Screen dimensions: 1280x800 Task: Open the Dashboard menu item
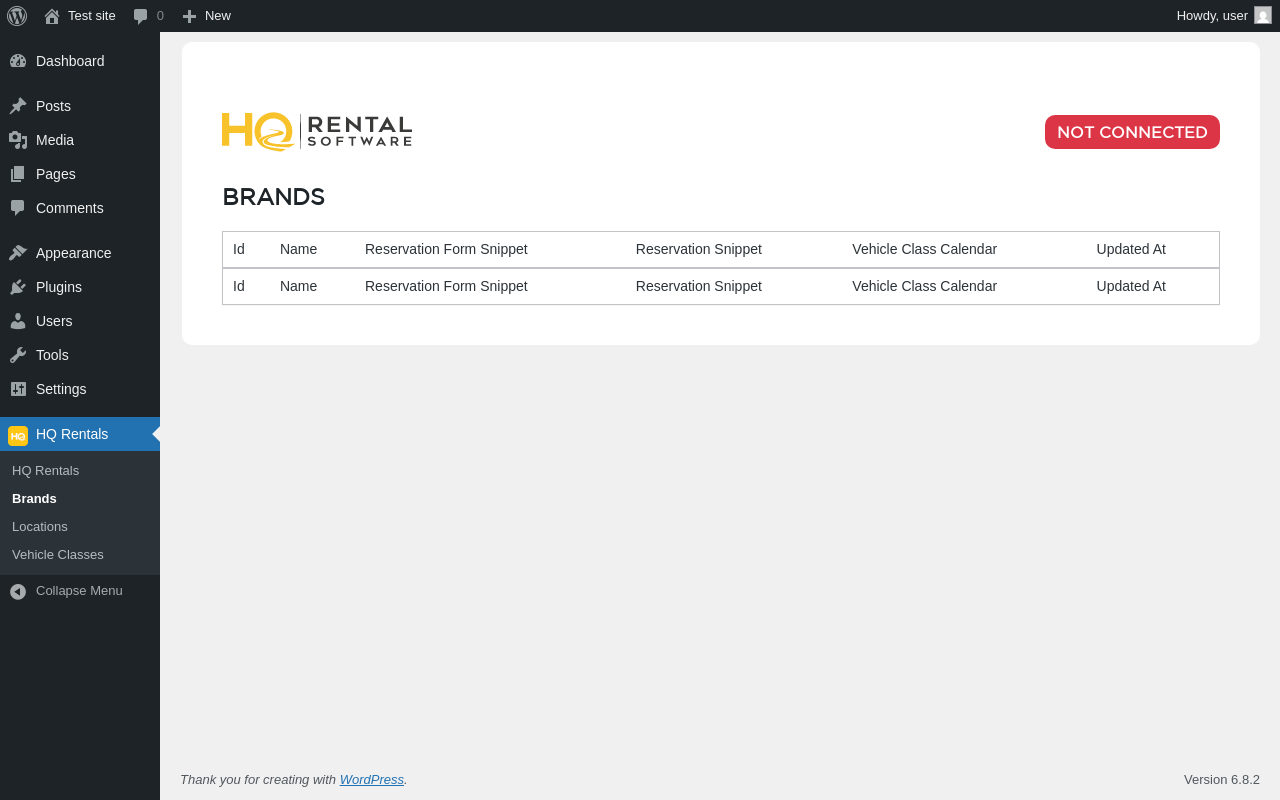[x=80, y=61]
